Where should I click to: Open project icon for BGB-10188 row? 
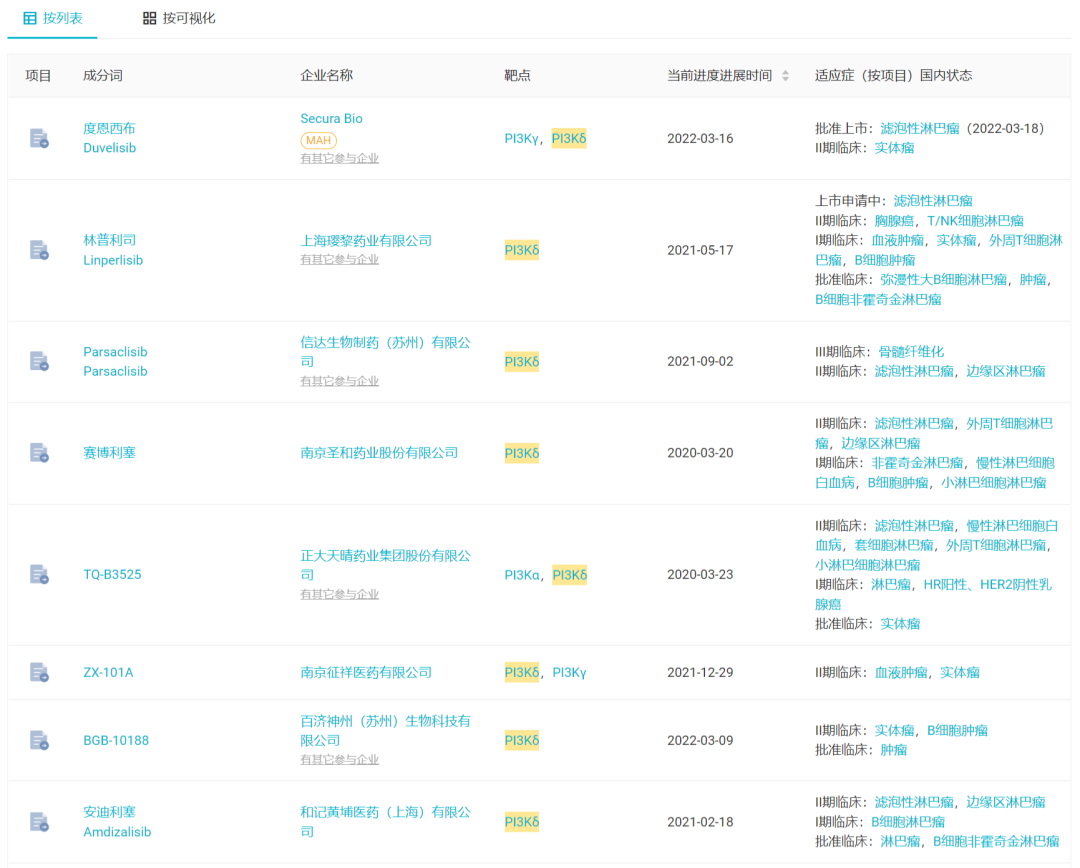click(39, 740)
